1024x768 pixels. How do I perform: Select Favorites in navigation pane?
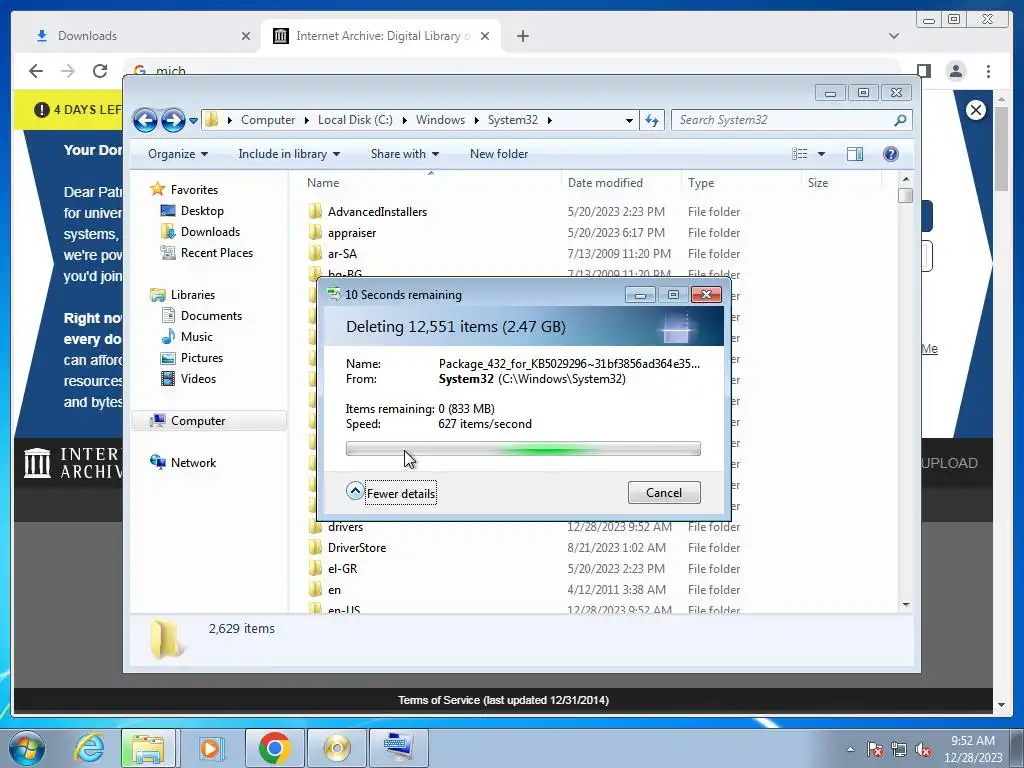194,190
